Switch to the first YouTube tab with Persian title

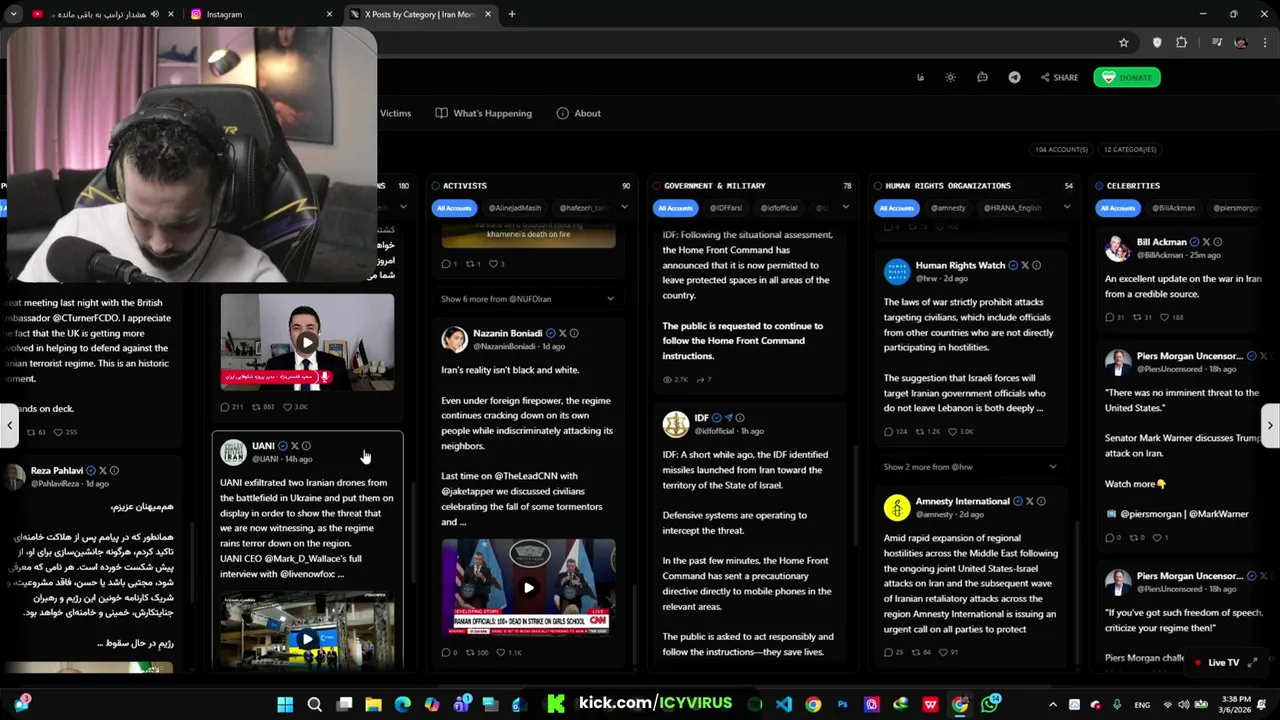coord(100,14)
